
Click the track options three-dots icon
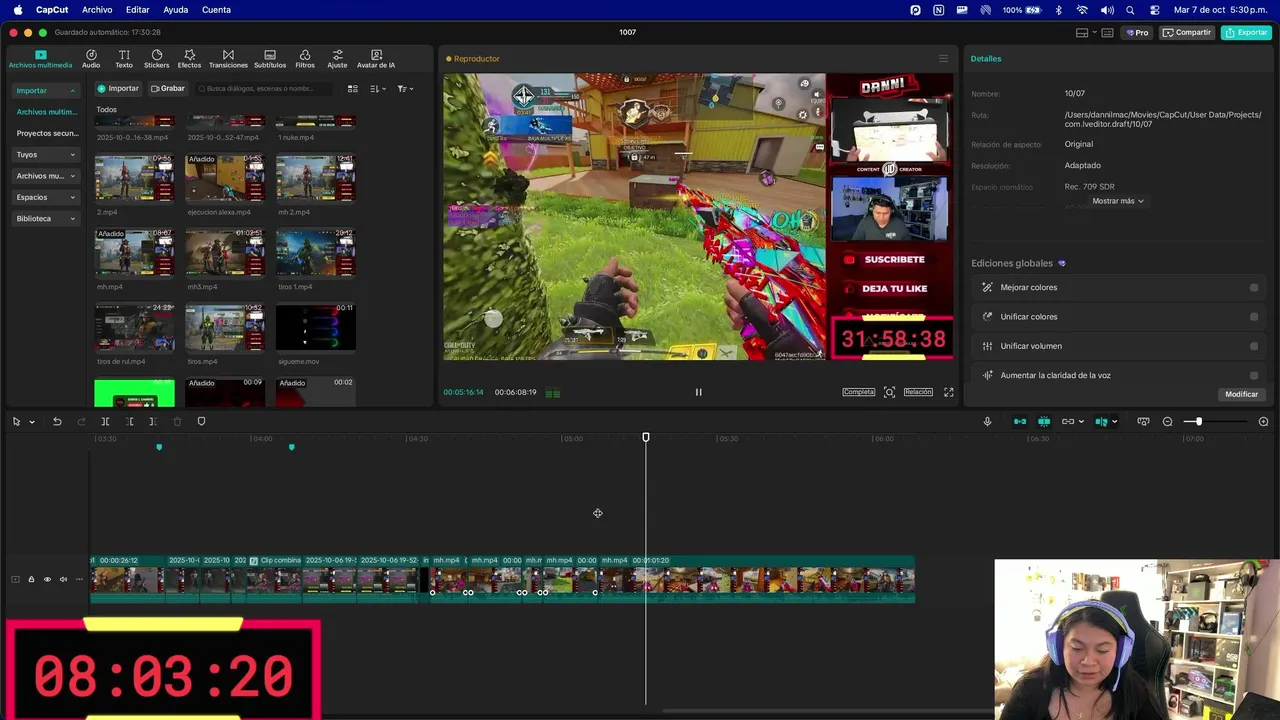pos(79,579)
